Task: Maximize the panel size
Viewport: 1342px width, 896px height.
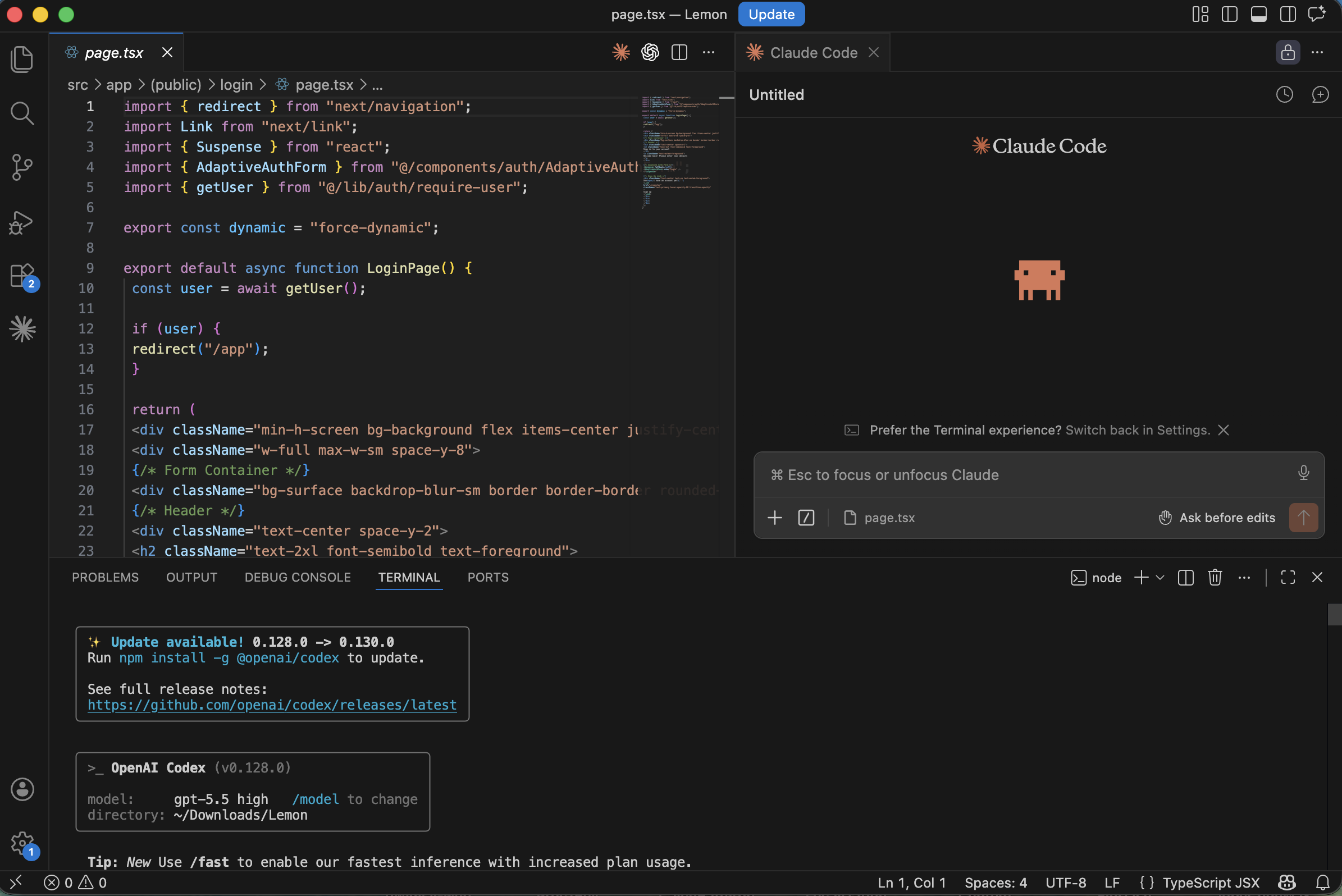Action: (x=1288, y=578)
